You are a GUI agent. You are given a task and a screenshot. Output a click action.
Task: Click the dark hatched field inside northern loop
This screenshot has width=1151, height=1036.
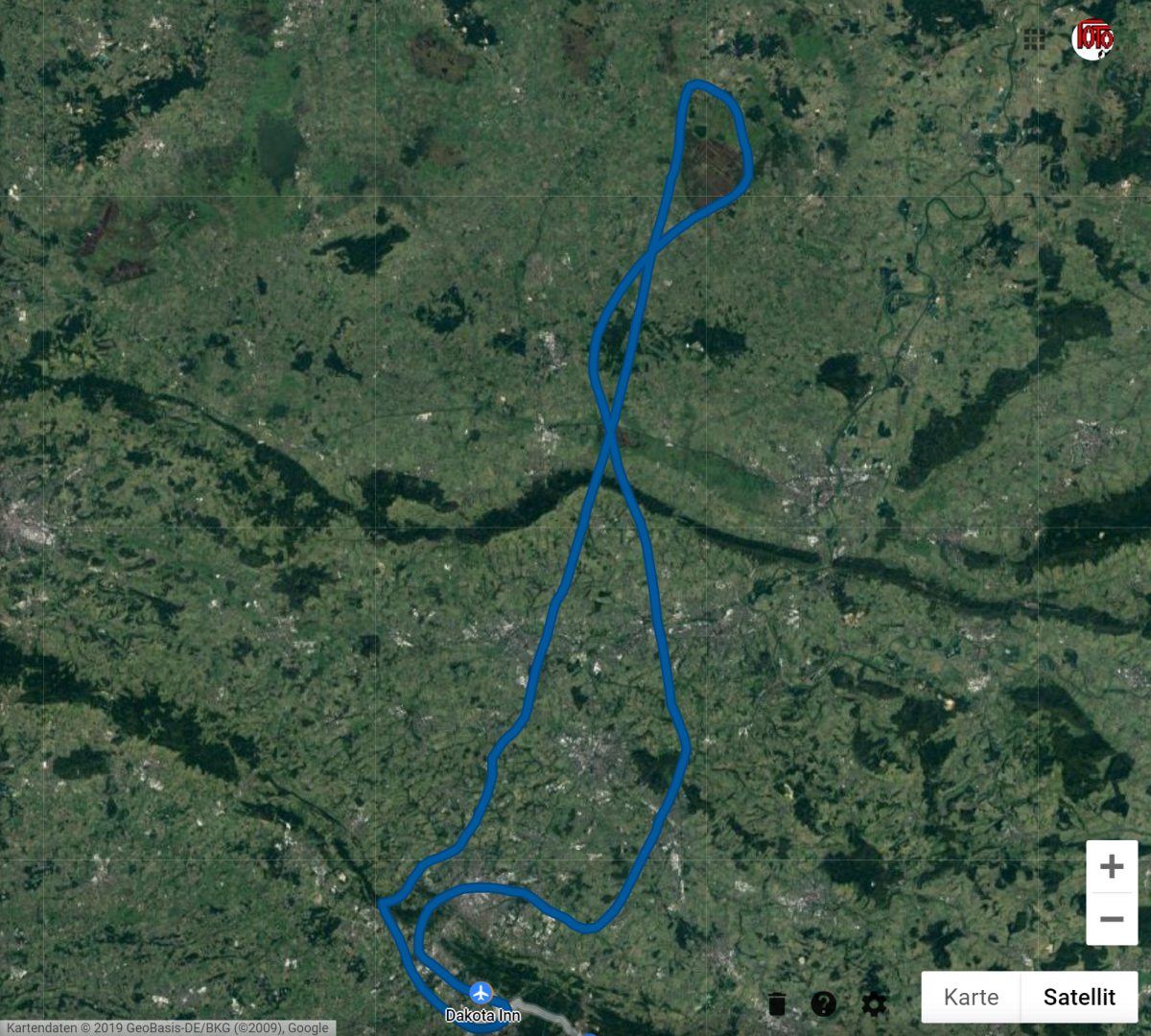(713, 166)
